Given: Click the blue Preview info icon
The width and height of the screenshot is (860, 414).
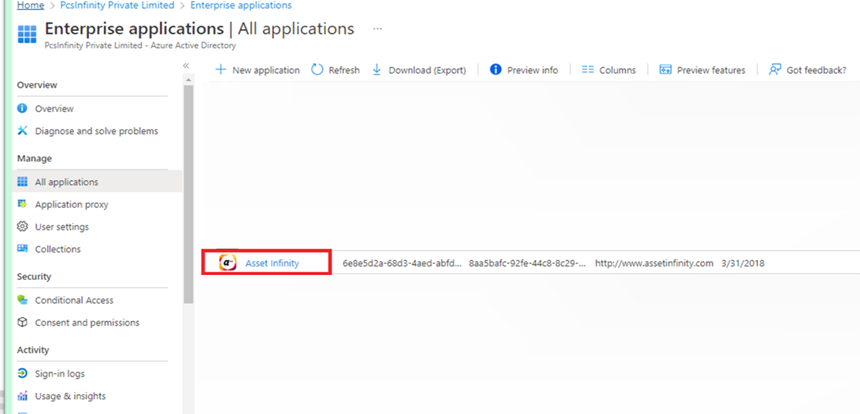Looking at the screenshot, I should point(496,70).
